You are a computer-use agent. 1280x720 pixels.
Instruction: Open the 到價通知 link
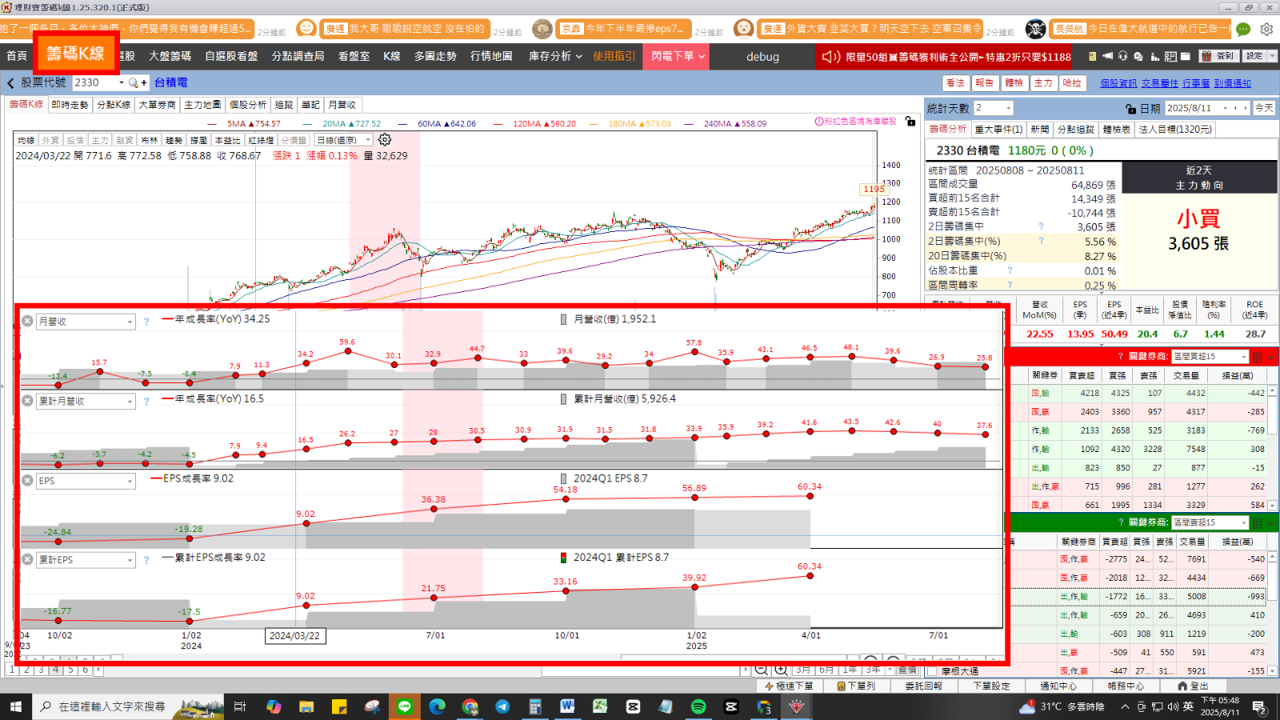1232,83
